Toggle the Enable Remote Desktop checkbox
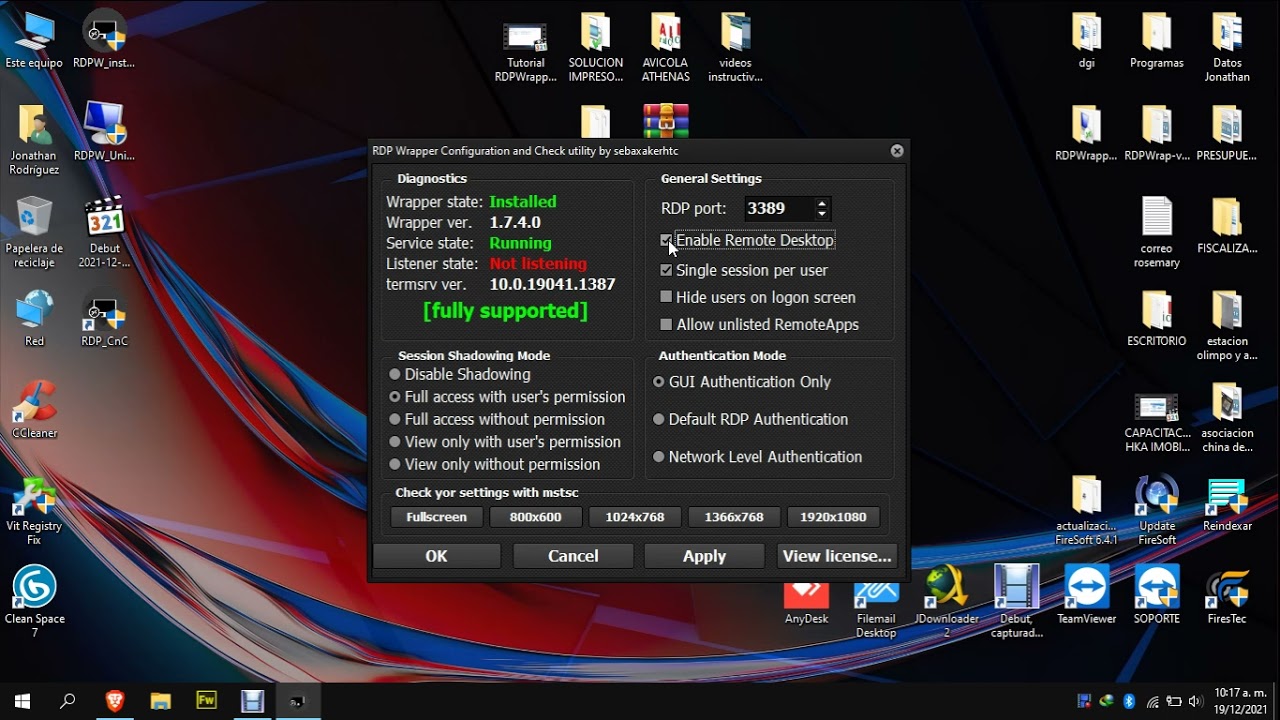 [x=666, y=241]
